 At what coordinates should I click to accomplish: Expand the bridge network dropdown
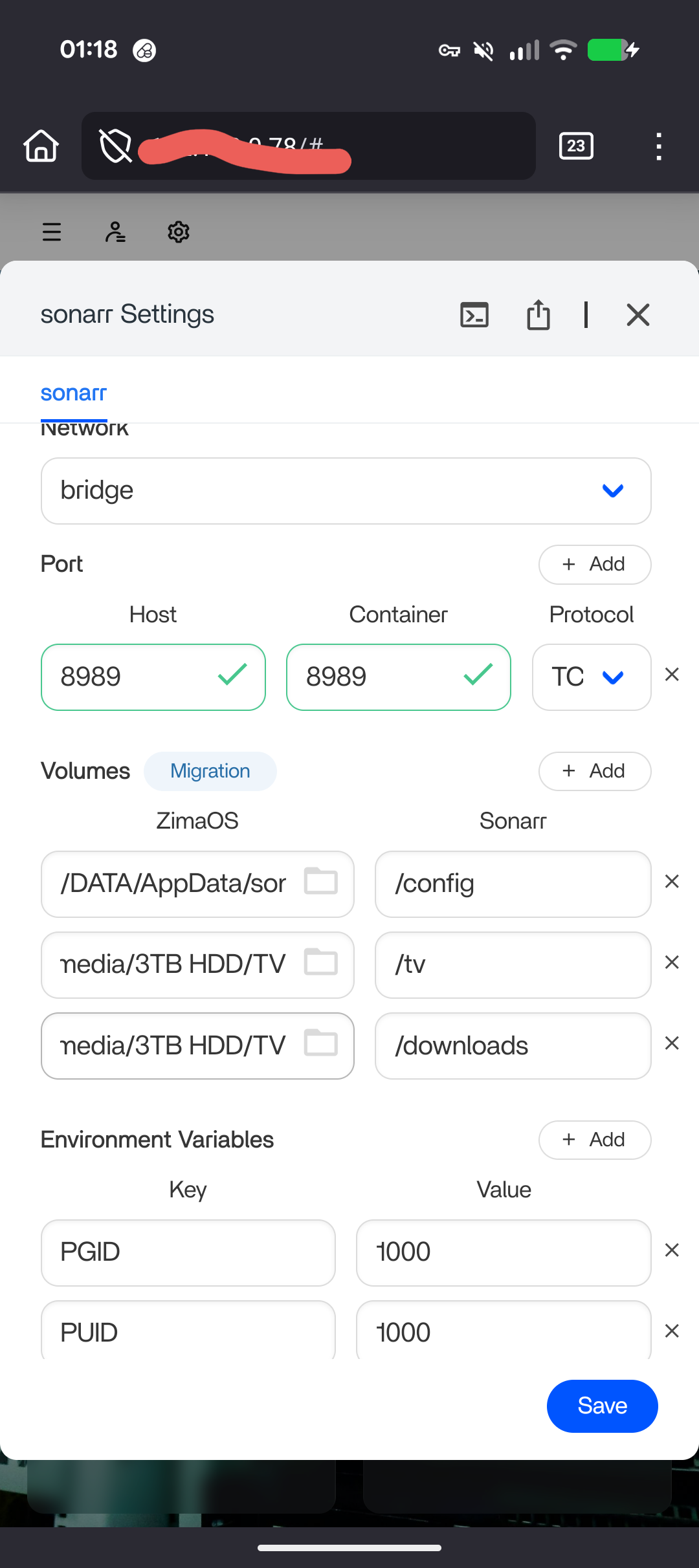tap(346, 491)
